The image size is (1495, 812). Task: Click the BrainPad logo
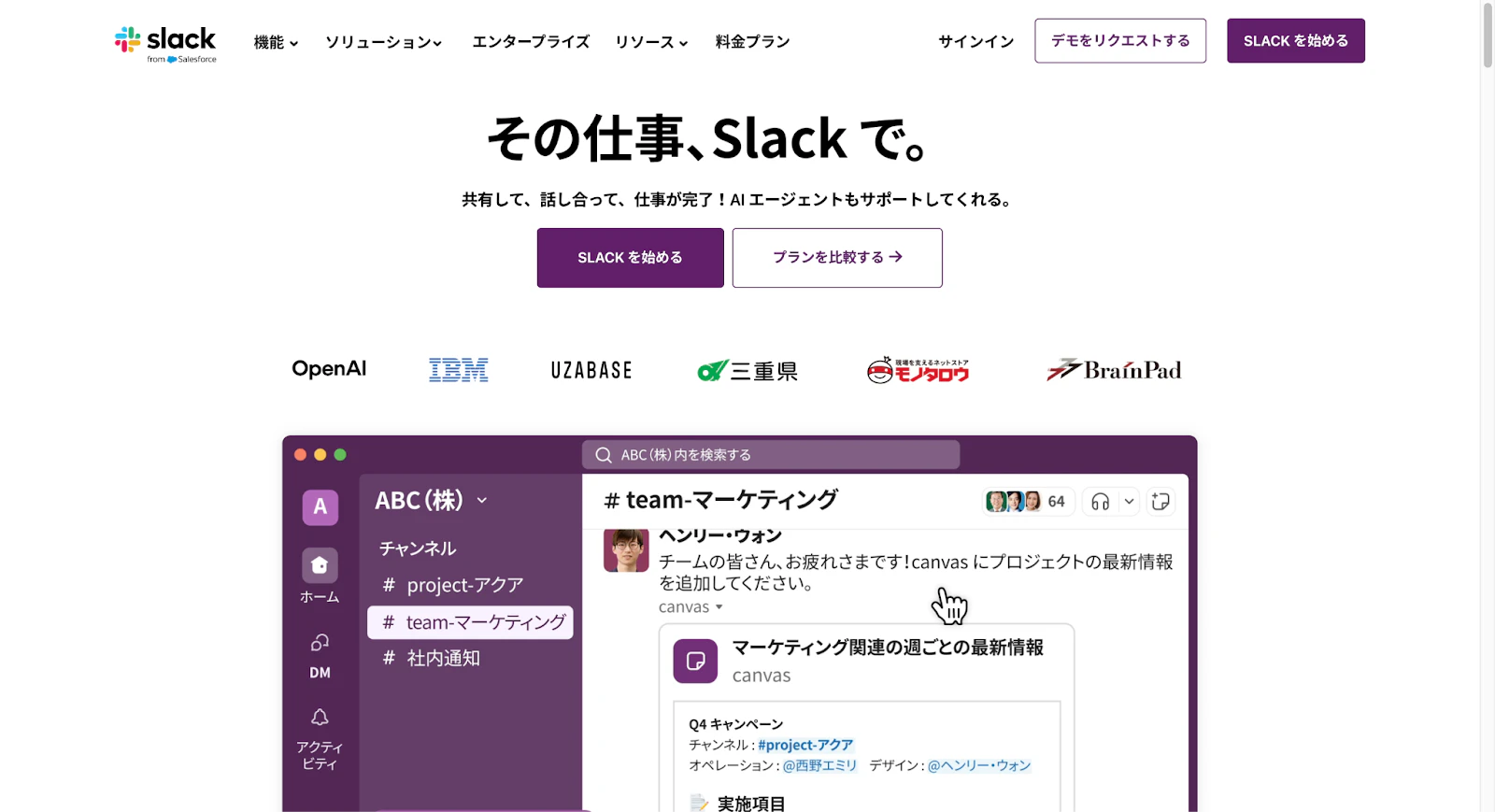pyautogui.click(x=1114, y=370)
